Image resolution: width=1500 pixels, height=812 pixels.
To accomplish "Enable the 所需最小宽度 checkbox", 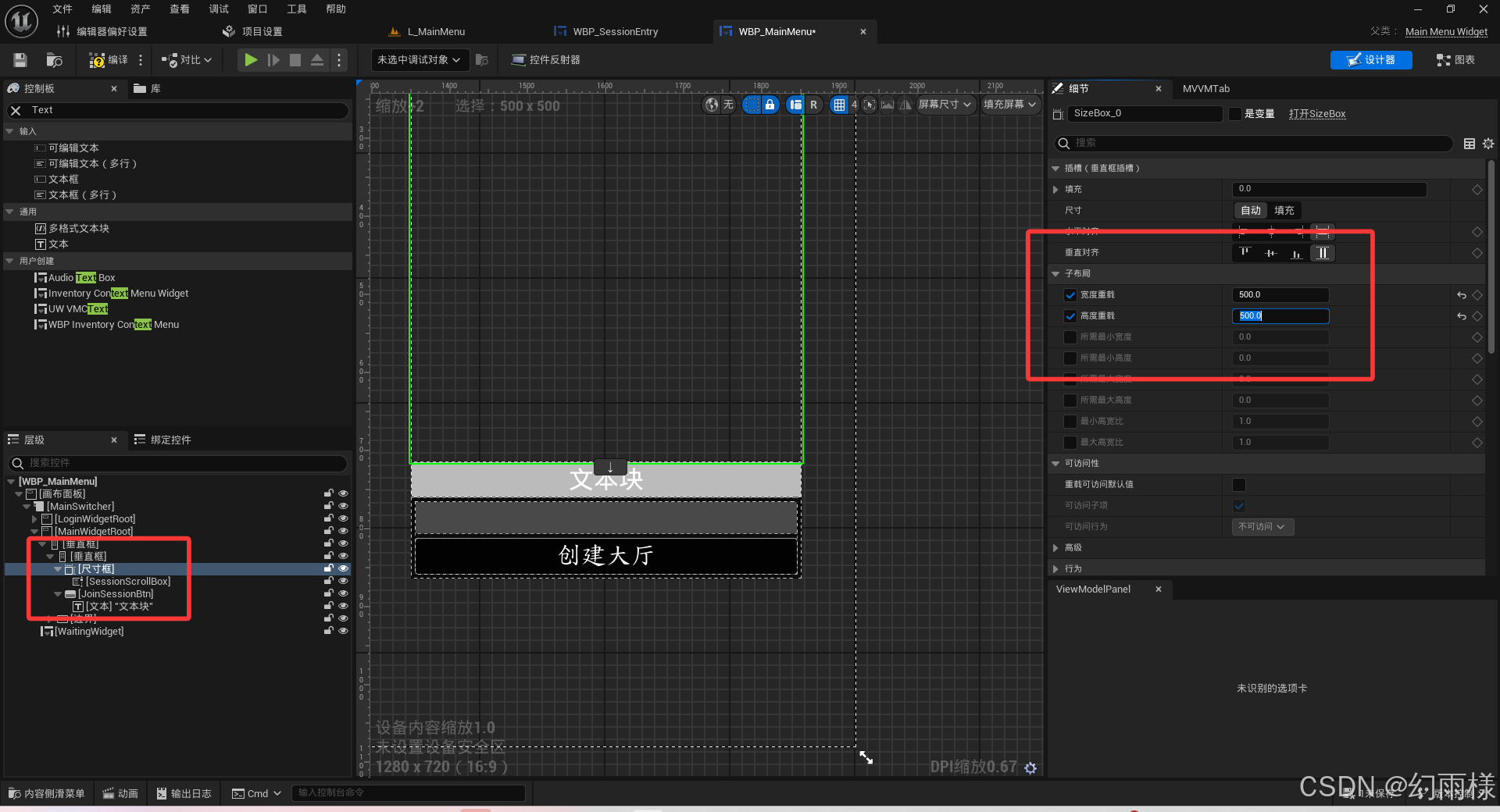I will pyautogui.click(x=1070, y=337).
